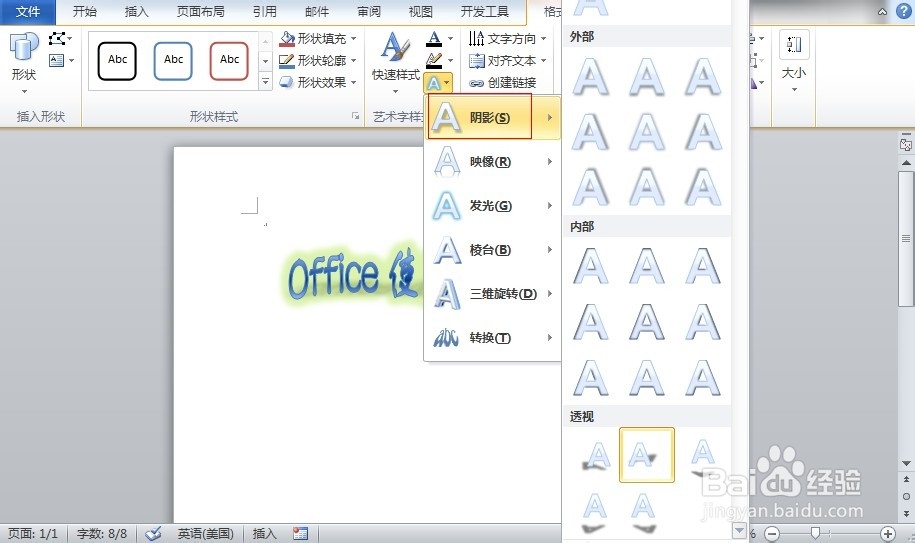Open the 映像(R) submenu

[x=493, y=162]
